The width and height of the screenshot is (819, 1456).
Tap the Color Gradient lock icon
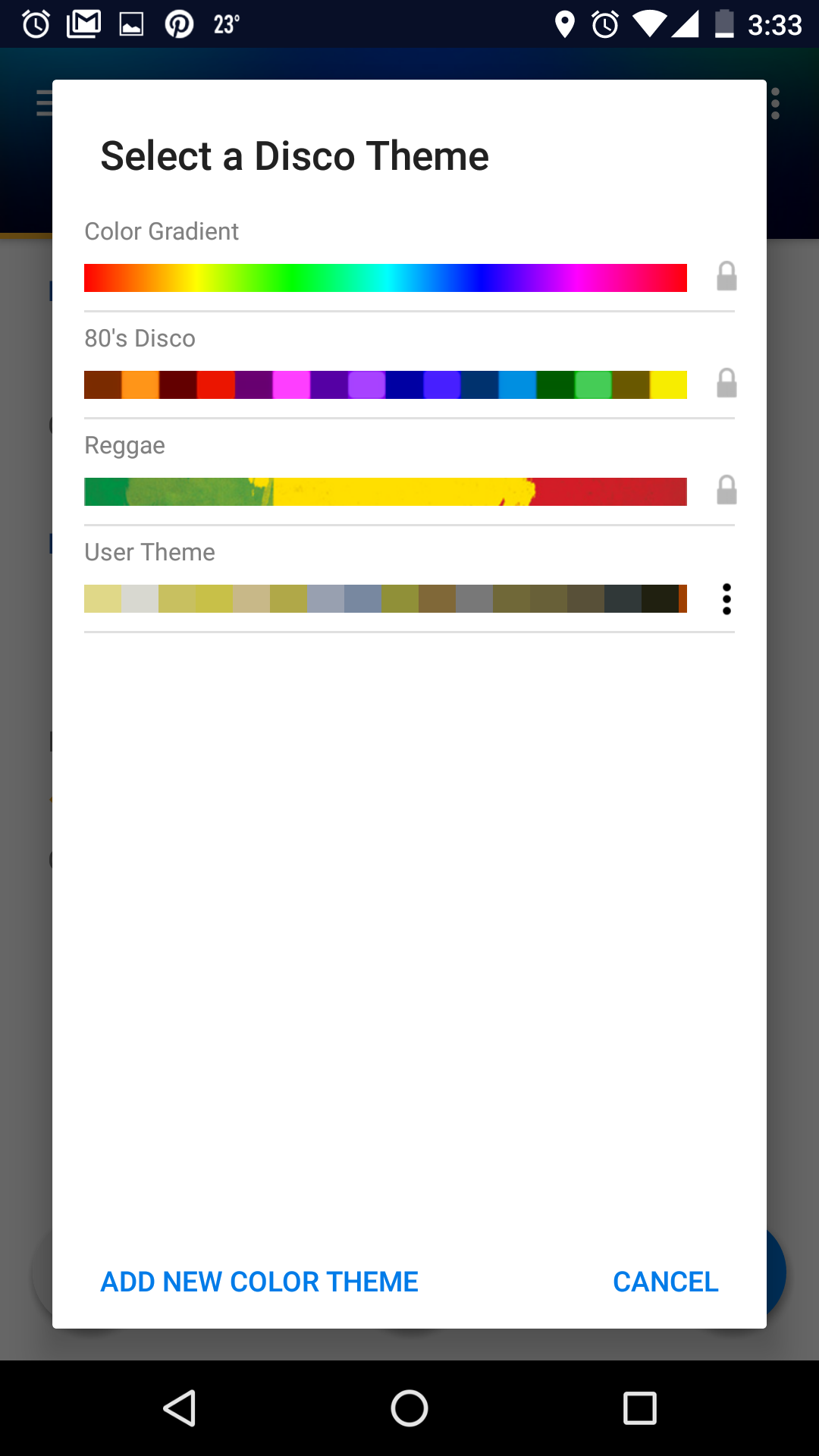coord(726,277)
